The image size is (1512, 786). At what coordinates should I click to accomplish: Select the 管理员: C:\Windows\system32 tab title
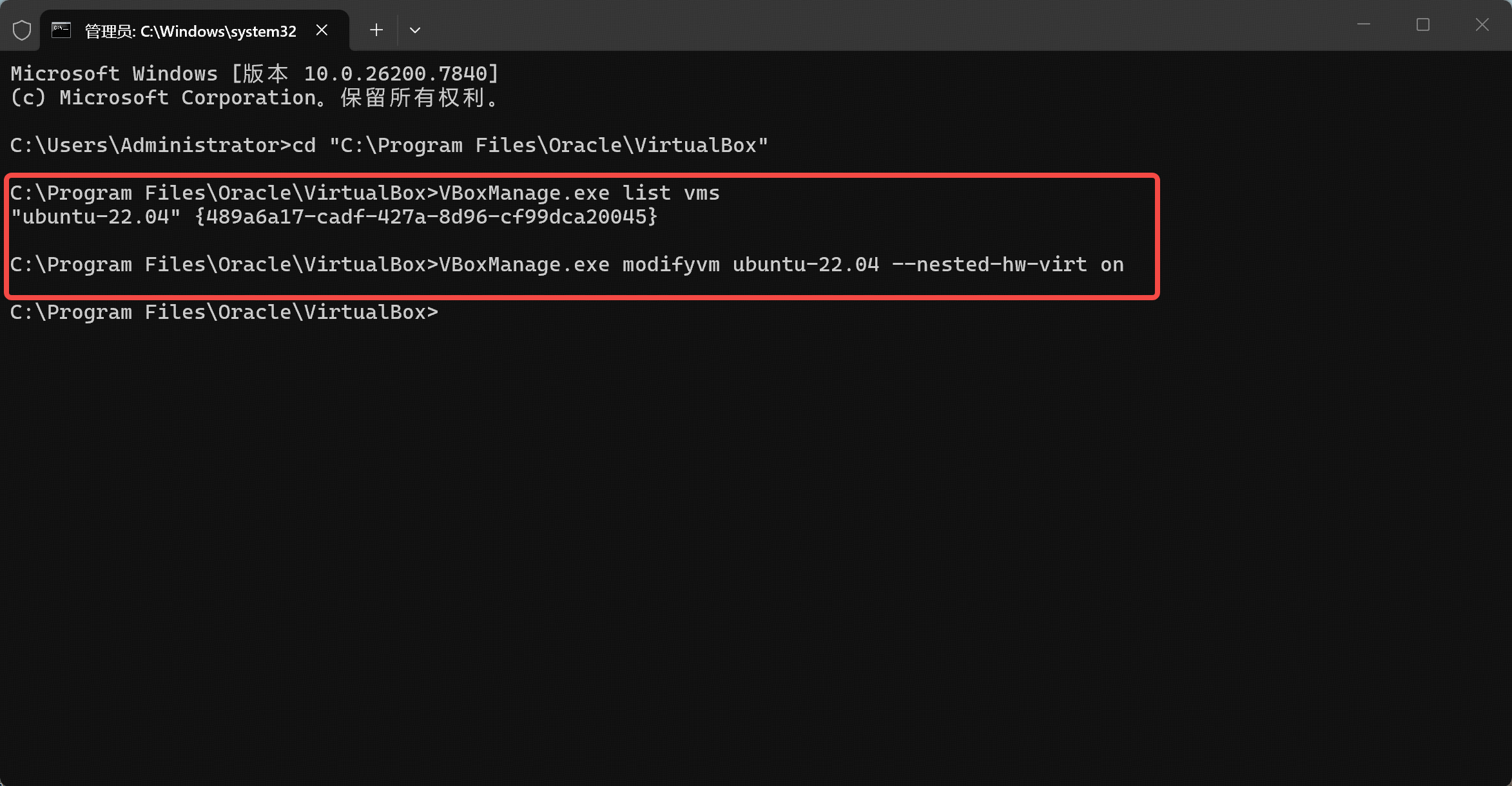click(x=190, y=31)
